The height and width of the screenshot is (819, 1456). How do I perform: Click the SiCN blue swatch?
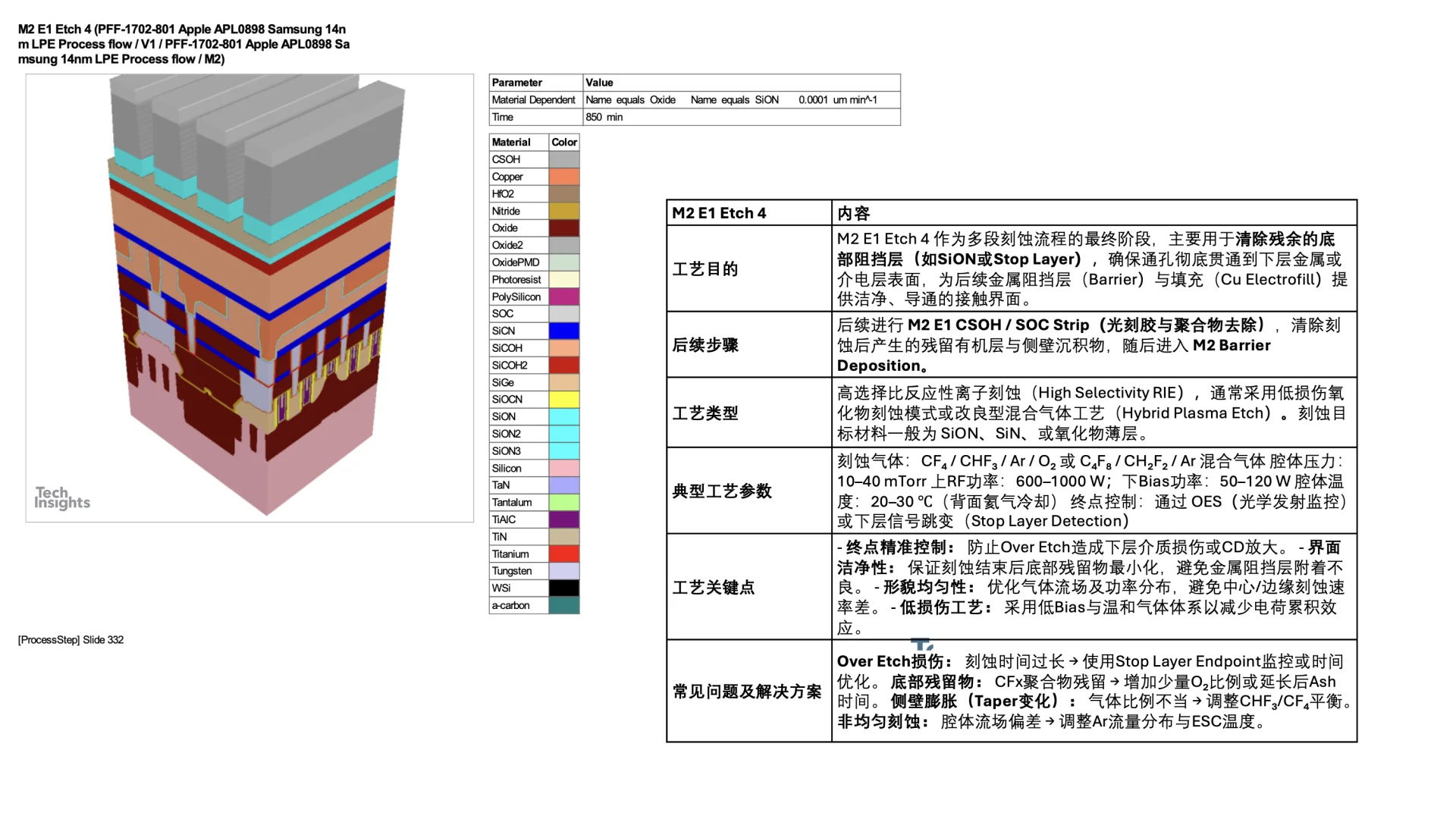[x=564, y=331]
